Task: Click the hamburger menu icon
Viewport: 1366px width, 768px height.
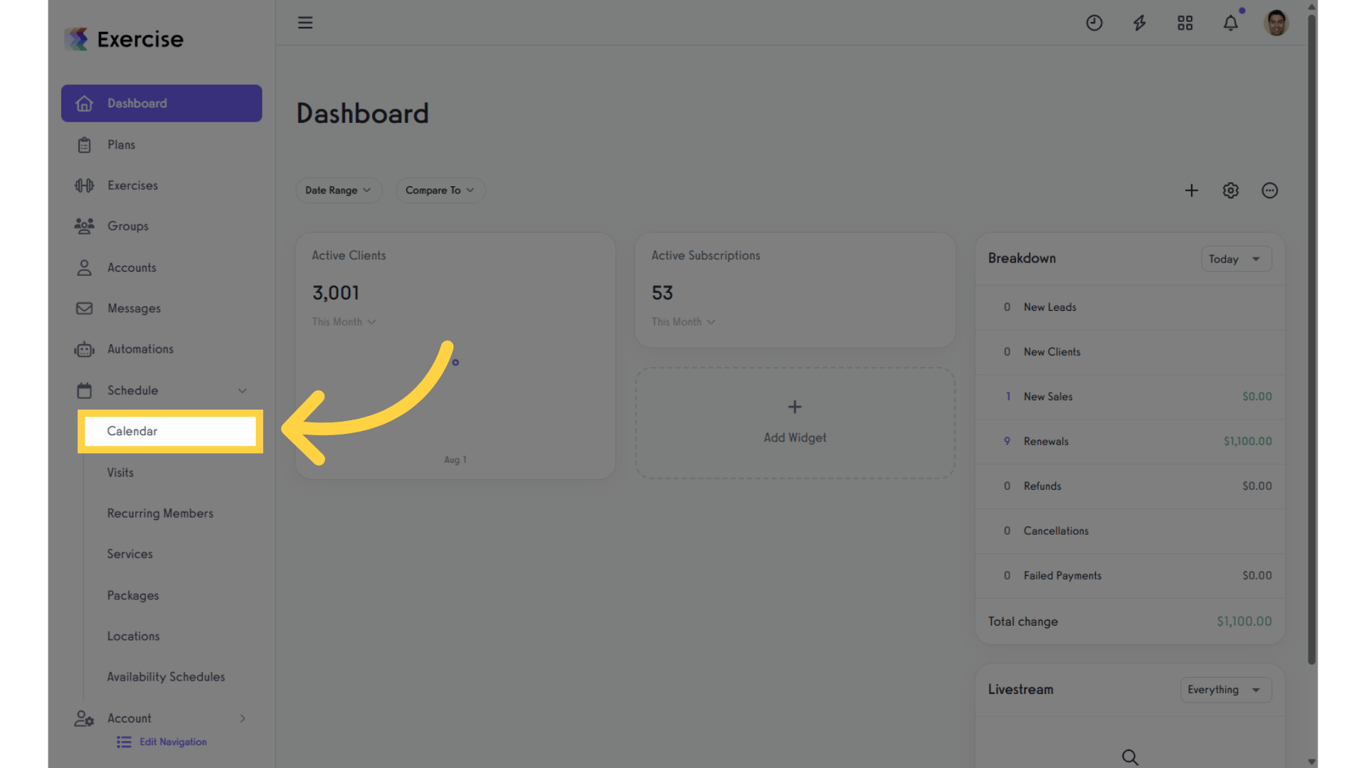Action: point(305,22)
